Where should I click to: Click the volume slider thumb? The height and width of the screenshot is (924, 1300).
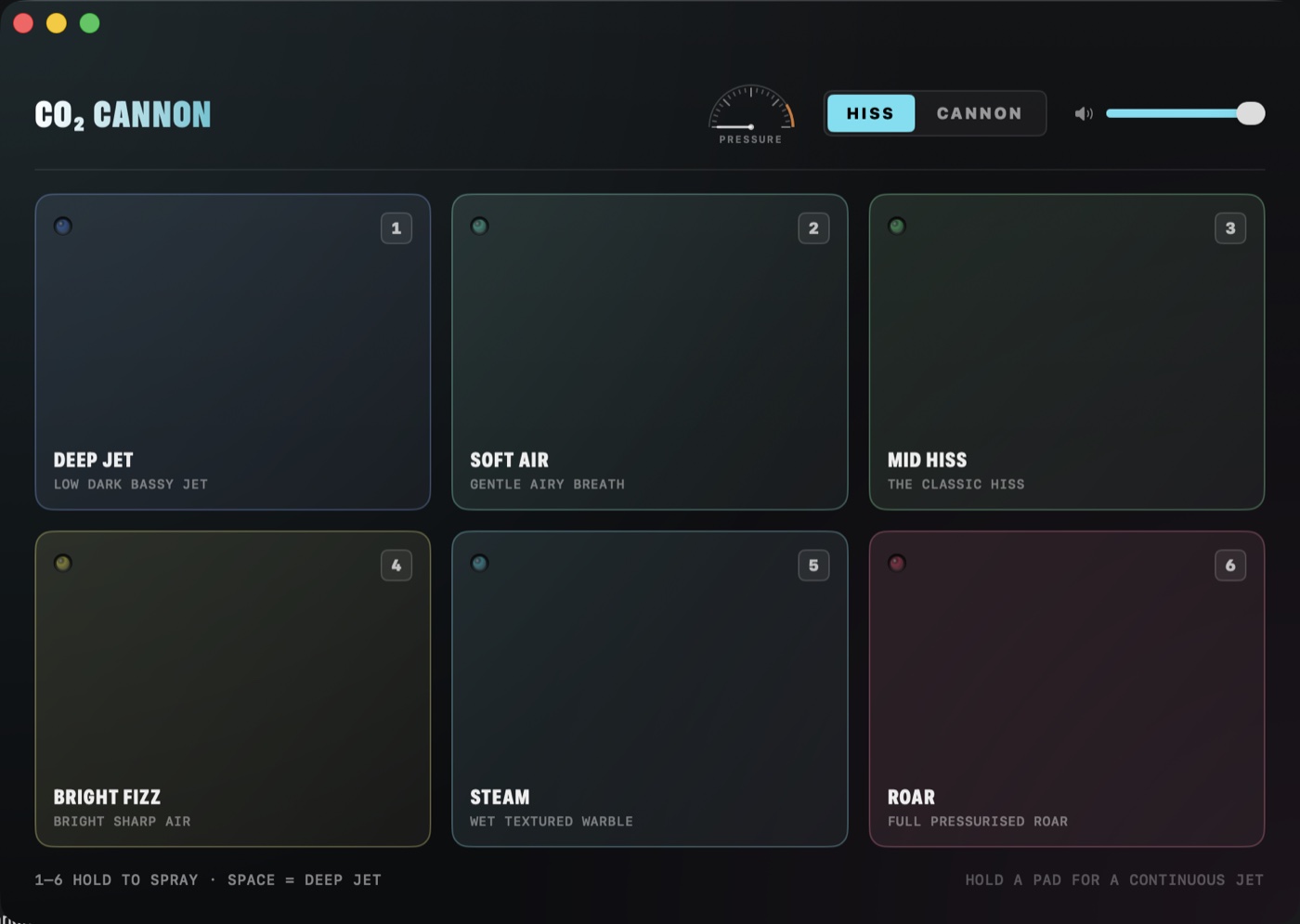point(1251,113)
